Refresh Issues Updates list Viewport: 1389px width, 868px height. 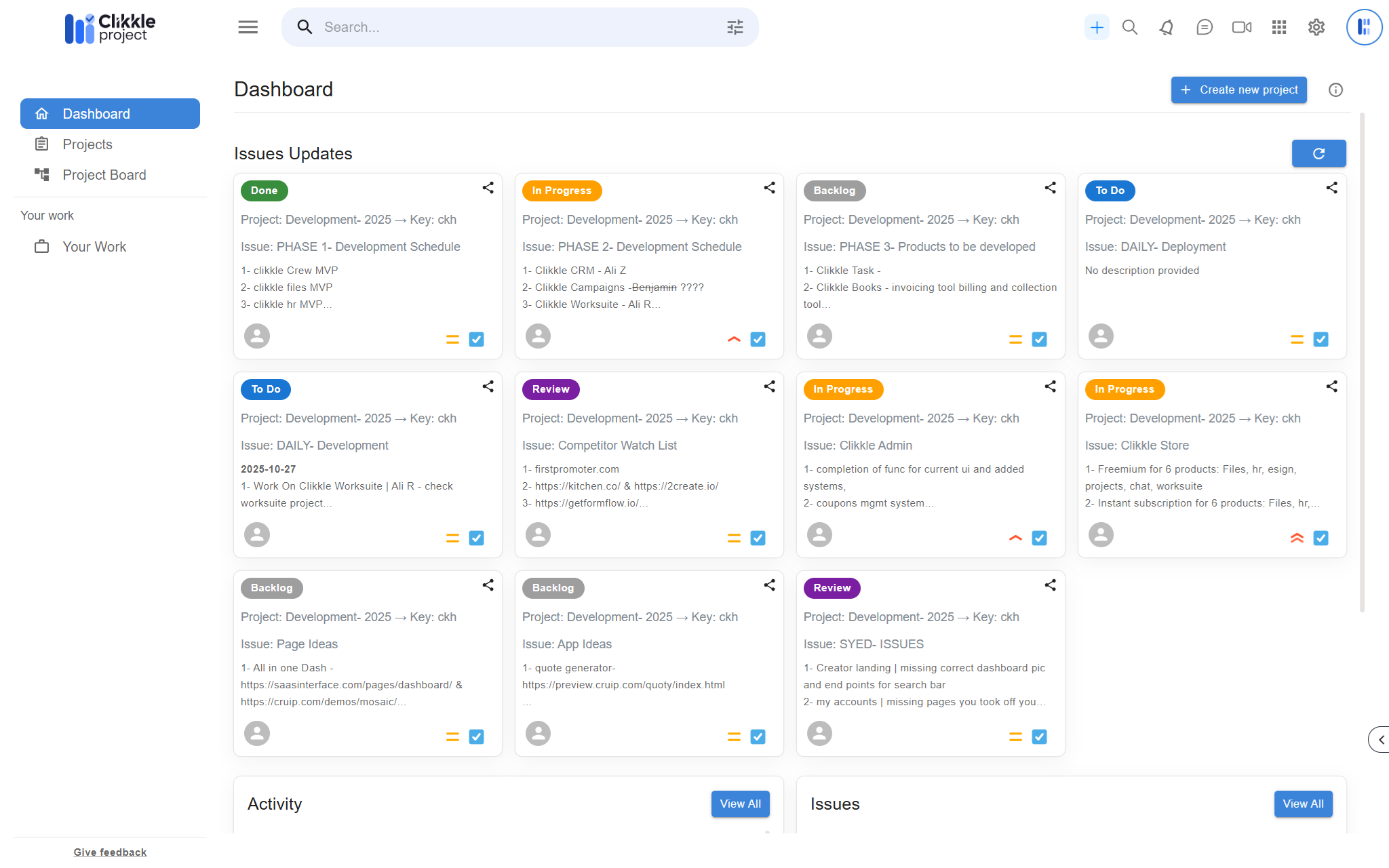click(1318, 153)
